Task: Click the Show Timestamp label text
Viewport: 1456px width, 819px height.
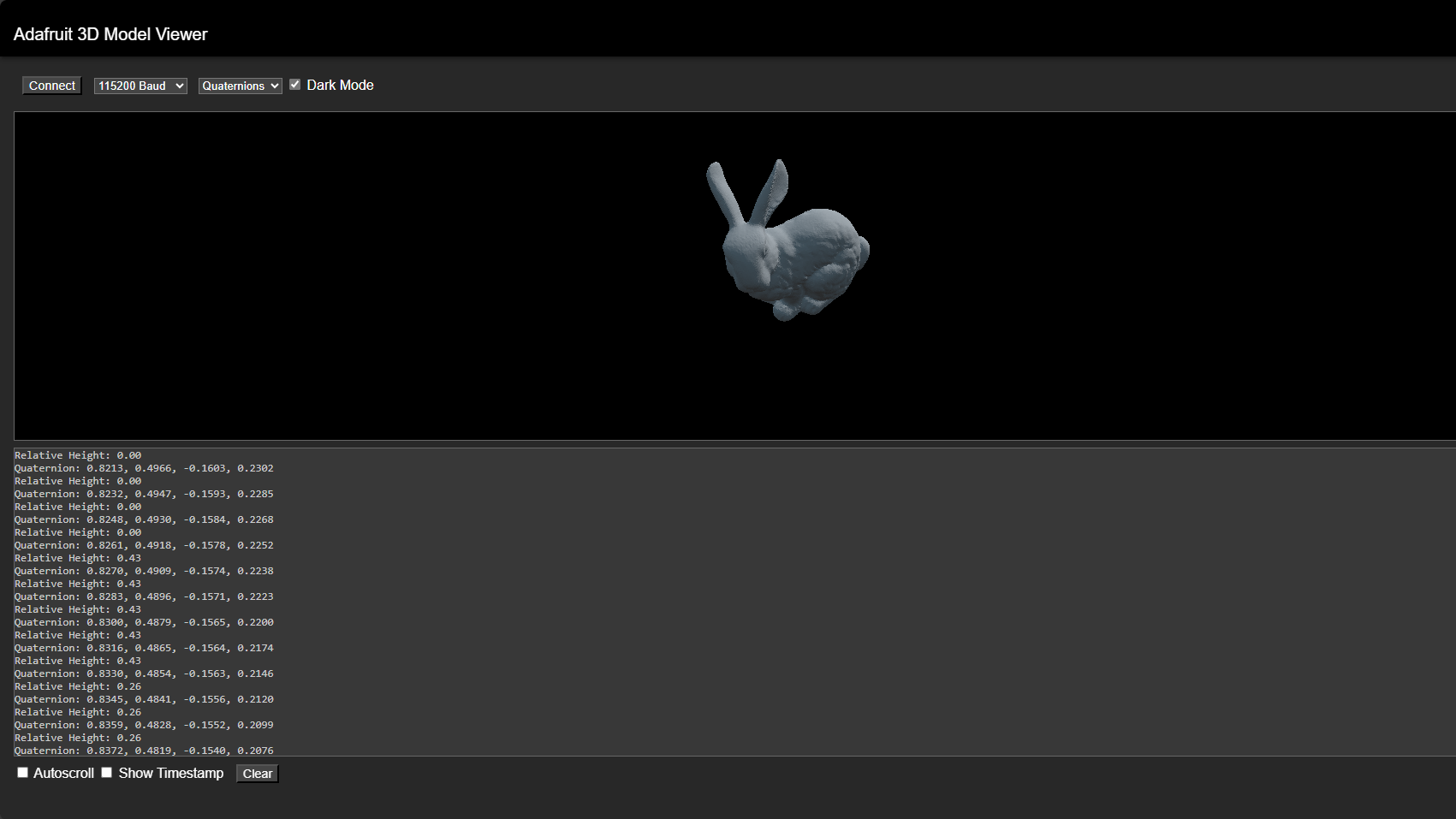Action: 170,773
